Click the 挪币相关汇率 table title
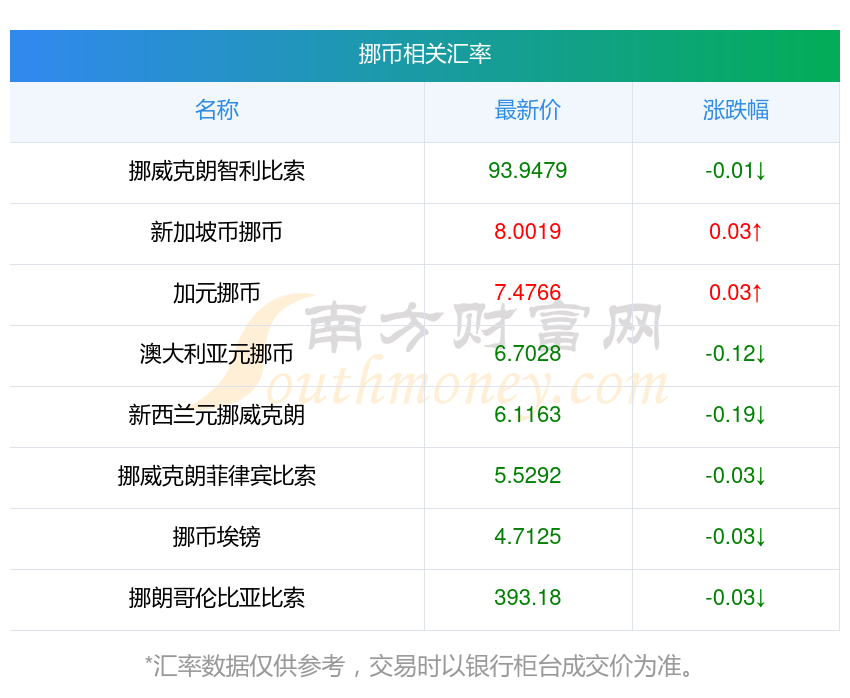Image resolution: width=850 pixels, height=698 pixels. pyautogui.click(x=424, y=54)
